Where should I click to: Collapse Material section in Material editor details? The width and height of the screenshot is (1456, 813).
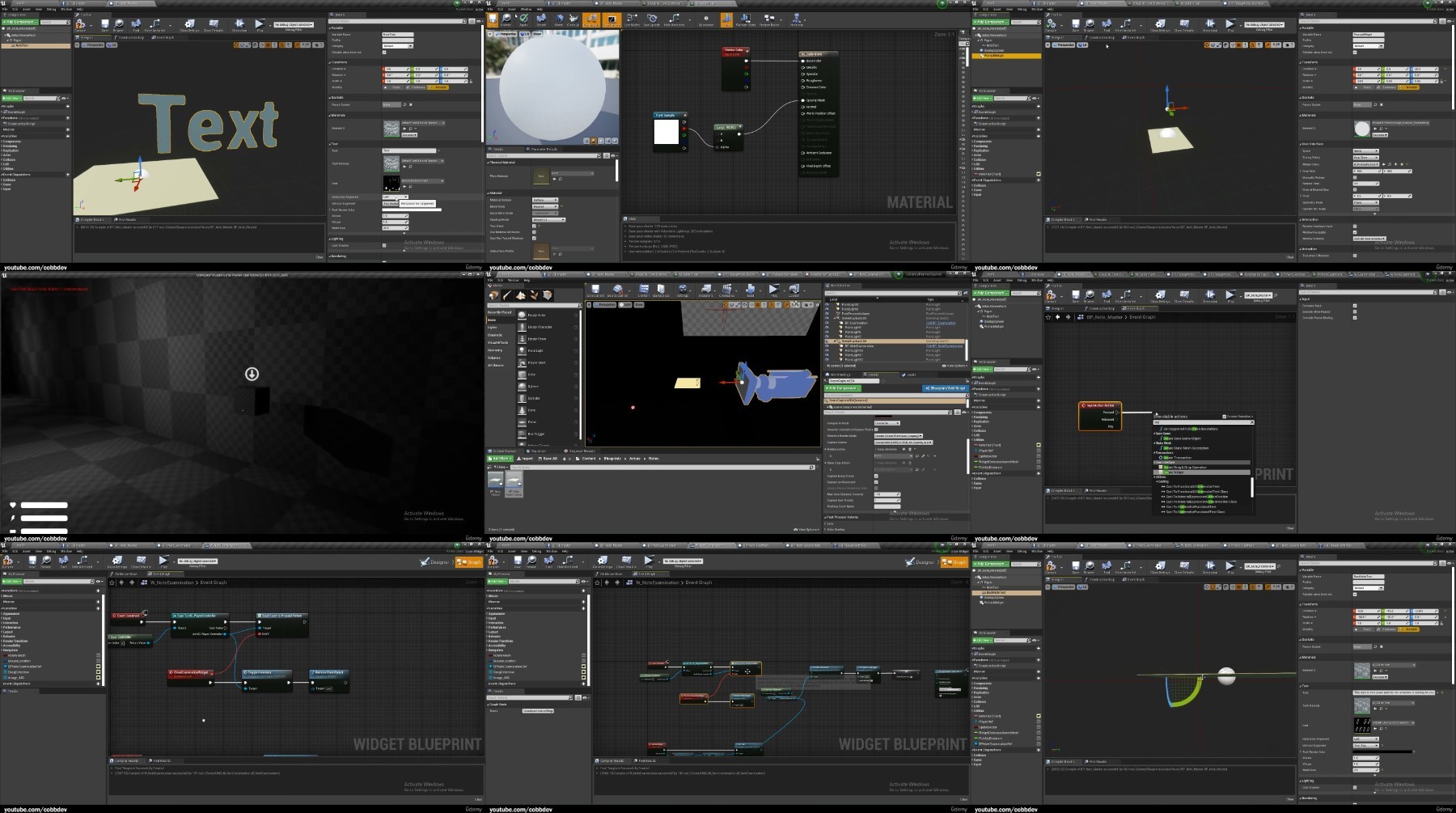click(x=489, y=193)
